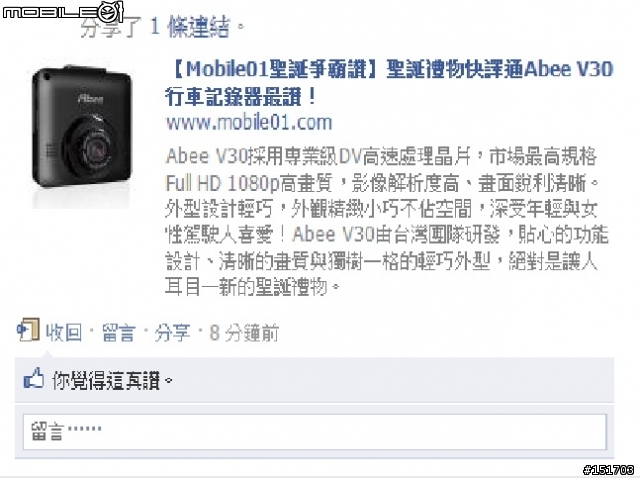Click the Abee V30 description paragraph
Screen dimensions: 640x478
387,221
